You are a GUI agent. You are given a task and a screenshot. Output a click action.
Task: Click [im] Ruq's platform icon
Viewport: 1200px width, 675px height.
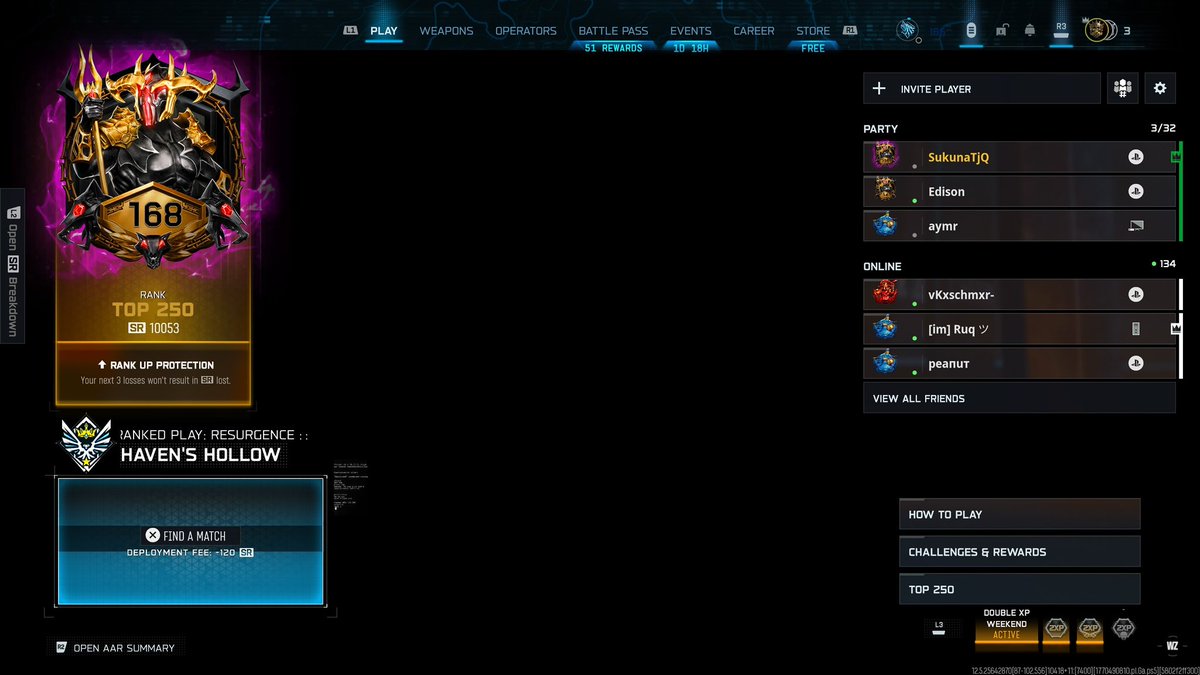pyautogui.click(x=1135, y=329)
